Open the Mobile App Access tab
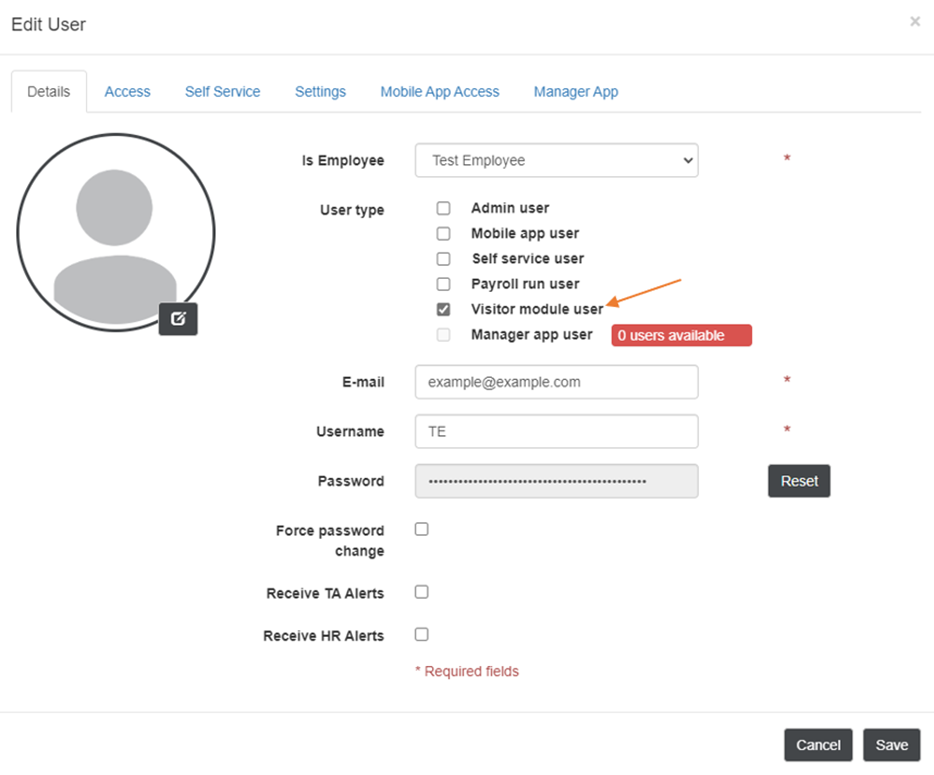The height and width of the screenshot is (775, 934). click(x=439, y=91)
